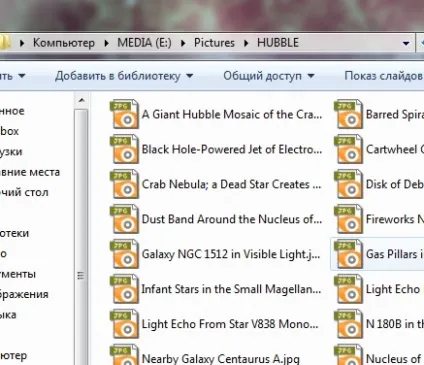Image resolution: width=424 pixels, height=365 pixels.
Task: Click Crab Nebula; a Dead Star Creates filename
Action: pos(231,184)
